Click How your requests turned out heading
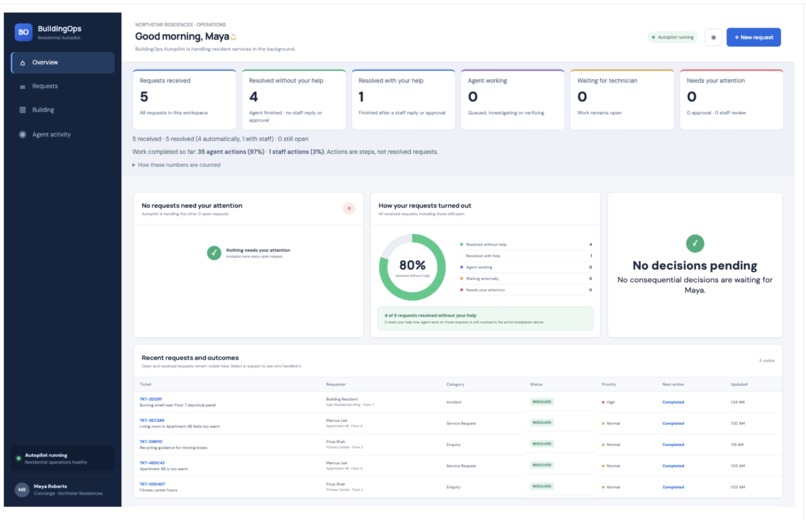 [x=425, y=206]
